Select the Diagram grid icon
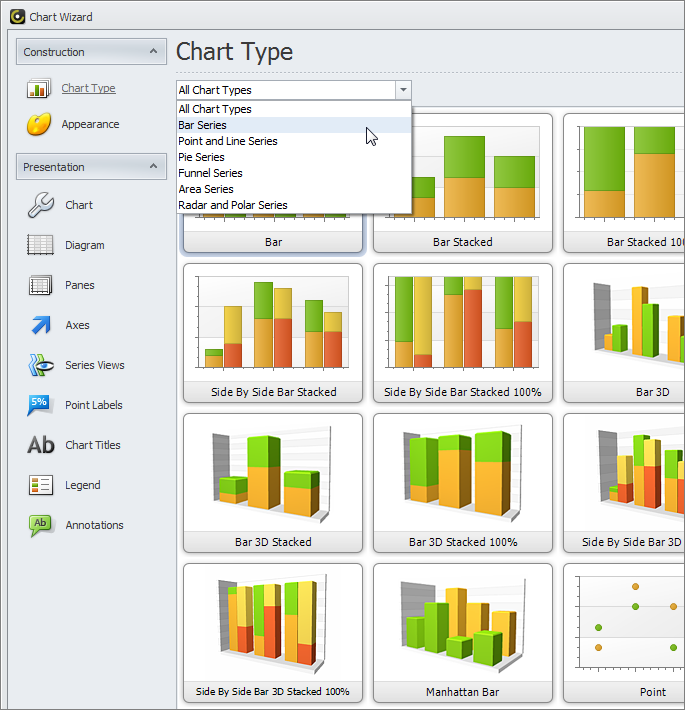Screen dimensions: 685x710 40,245
